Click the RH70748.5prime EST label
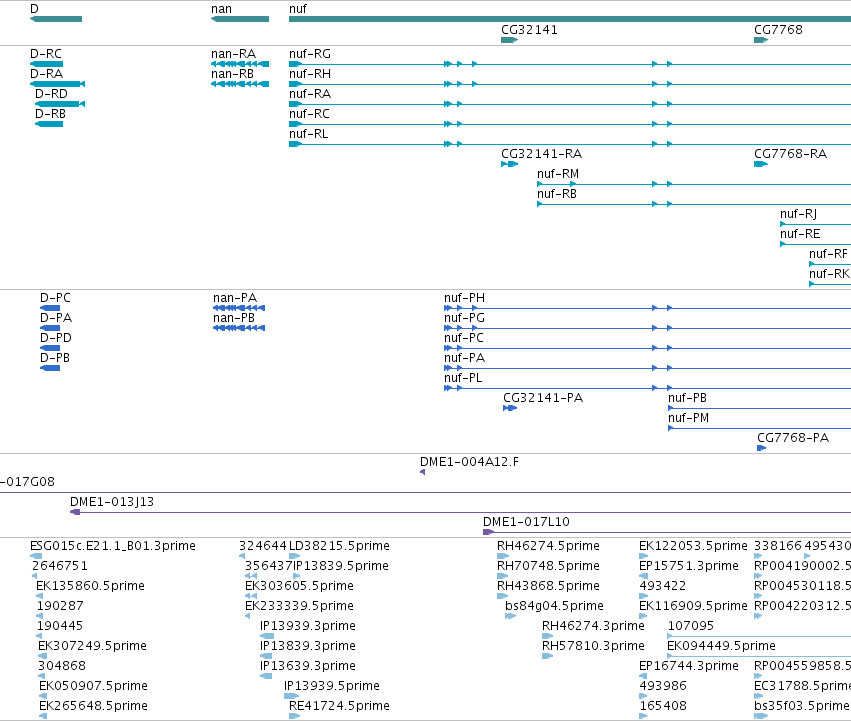Screen dimensions: 851x721 548,566
